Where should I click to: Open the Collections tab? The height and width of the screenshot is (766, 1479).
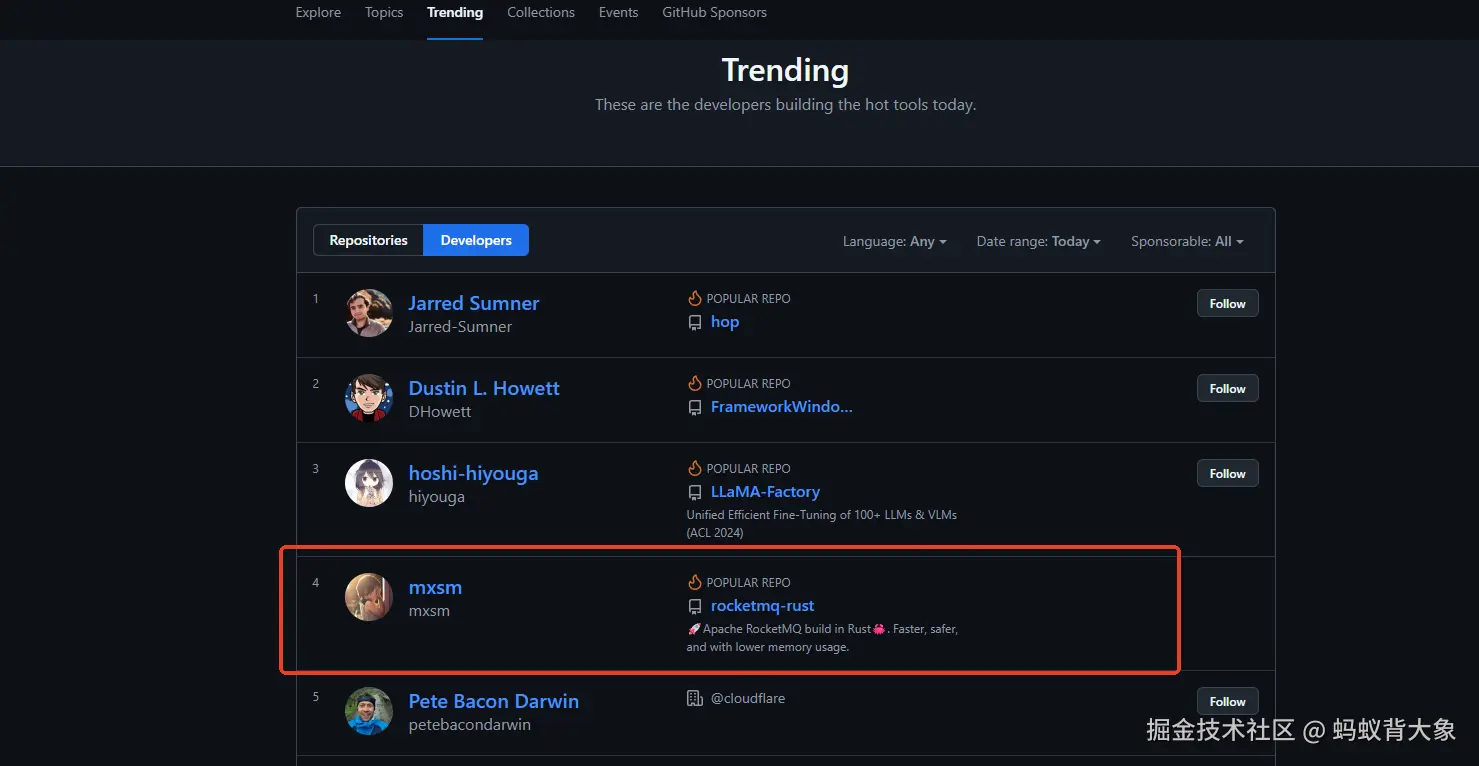(541, 13)
